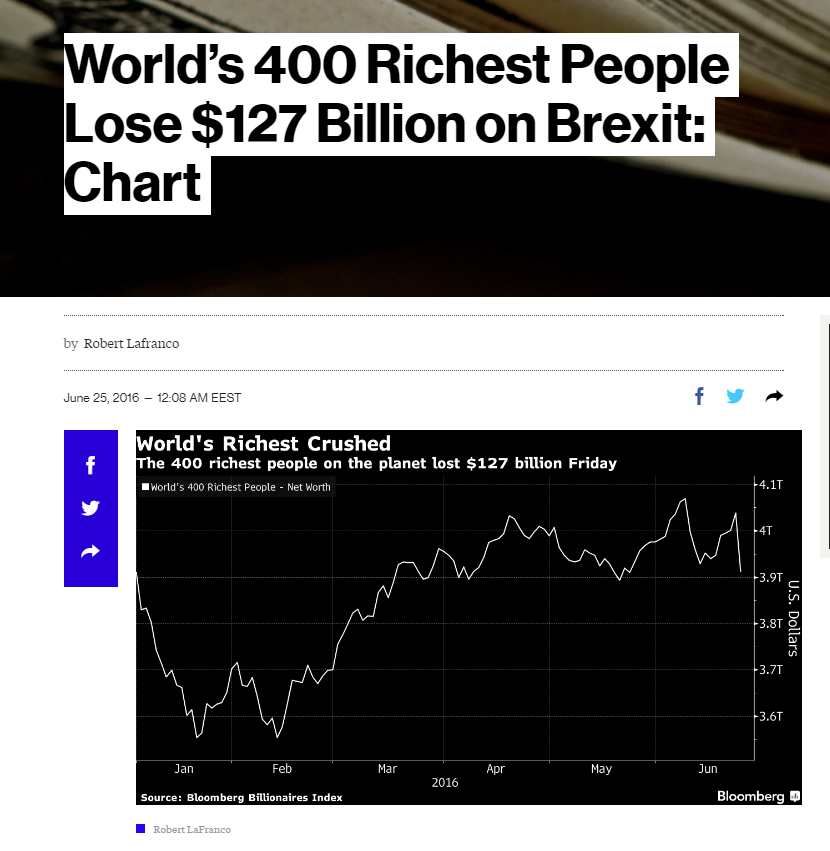Click the Bloomberg wordmark in the chart
Image resolution: width=830 pixels, height=851 pixels.
click(751, 796)
